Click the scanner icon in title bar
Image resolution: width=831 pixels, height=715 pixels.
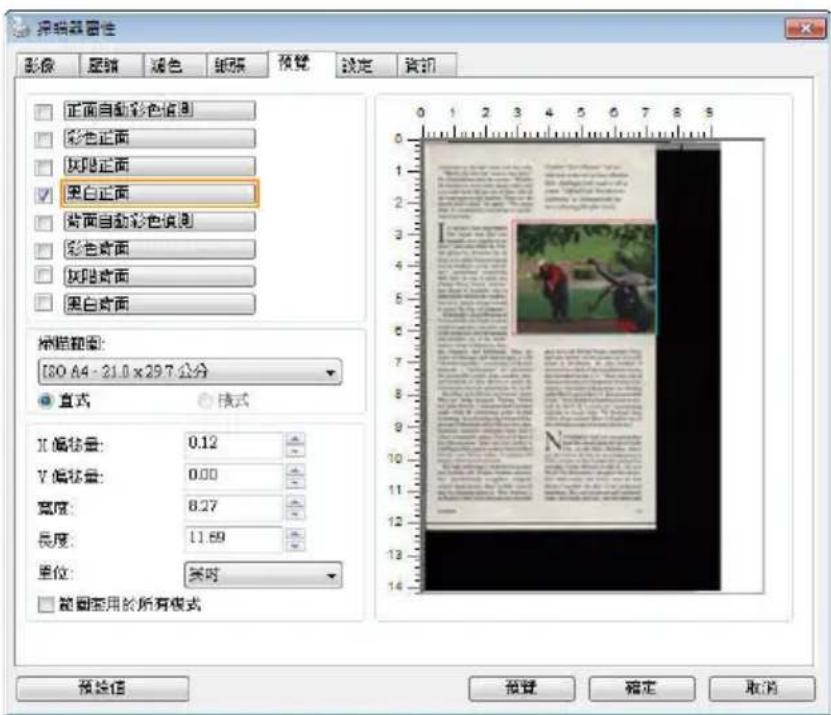click(20, 28)
